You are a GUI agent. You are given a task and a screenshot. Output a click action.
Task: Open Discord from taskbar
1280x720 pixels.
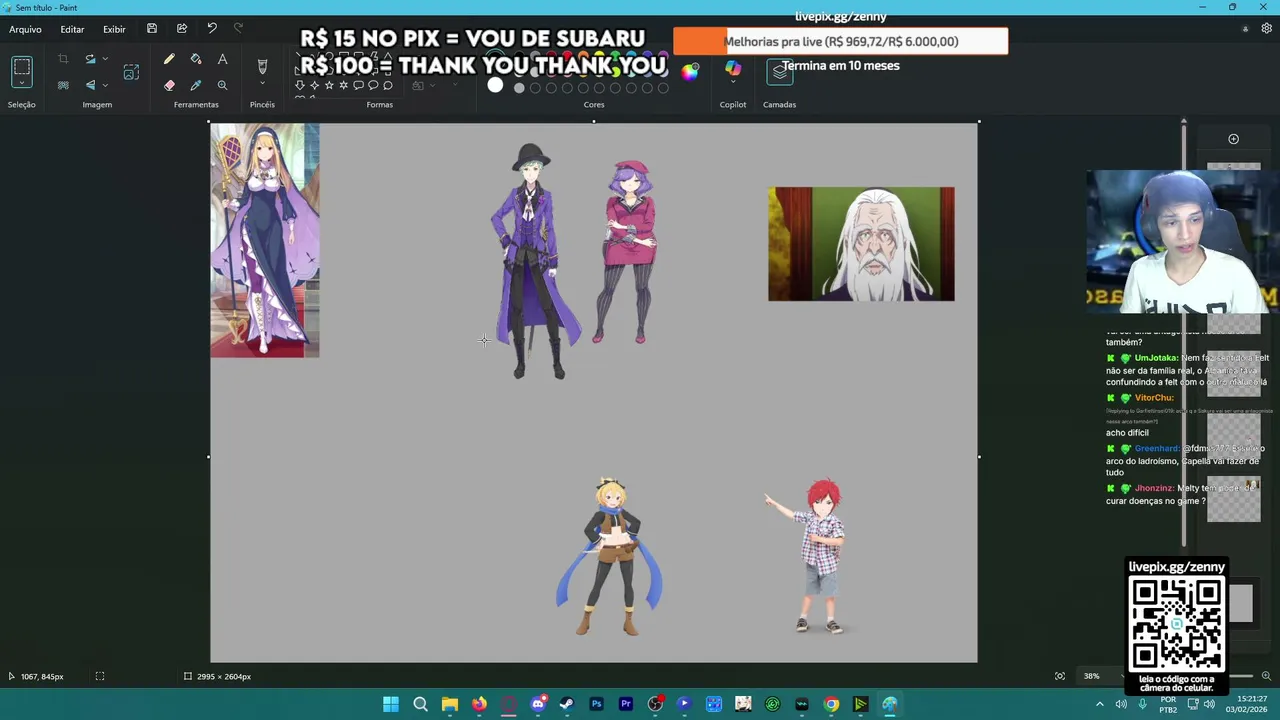coord(538,704)
